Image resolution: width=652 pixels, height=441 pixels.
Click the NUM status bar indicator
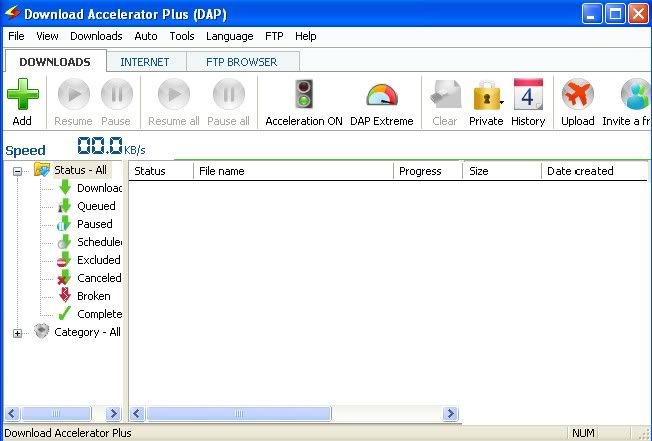(583, 433)
